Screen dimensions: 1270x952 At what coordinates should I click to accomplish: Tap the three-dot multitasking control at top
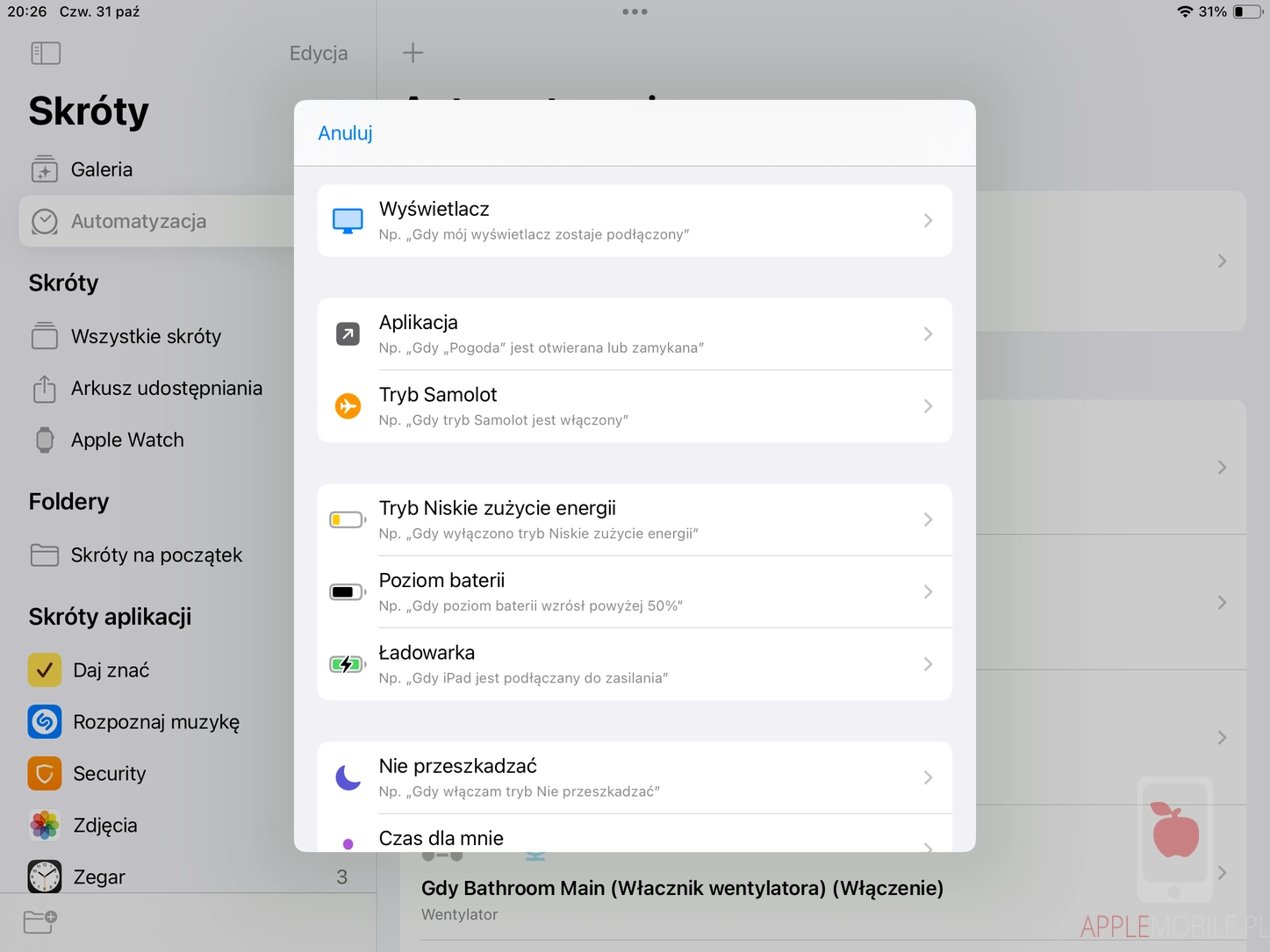pos(635,12)
